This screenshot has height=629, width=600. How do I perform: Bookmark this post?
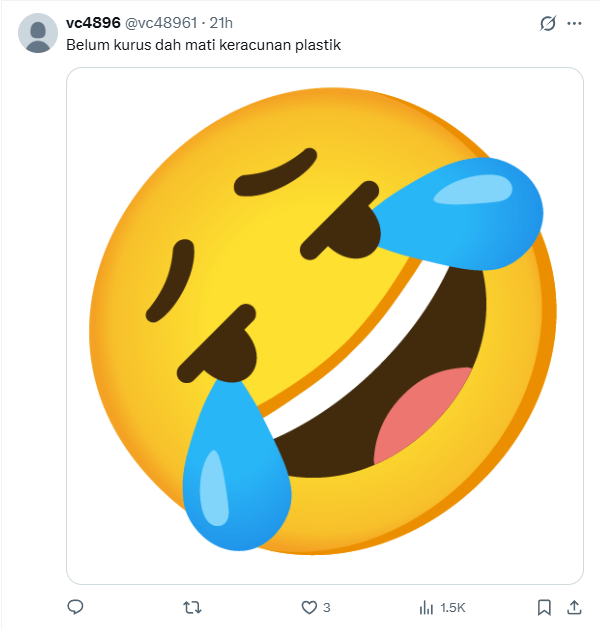[544, 607]
